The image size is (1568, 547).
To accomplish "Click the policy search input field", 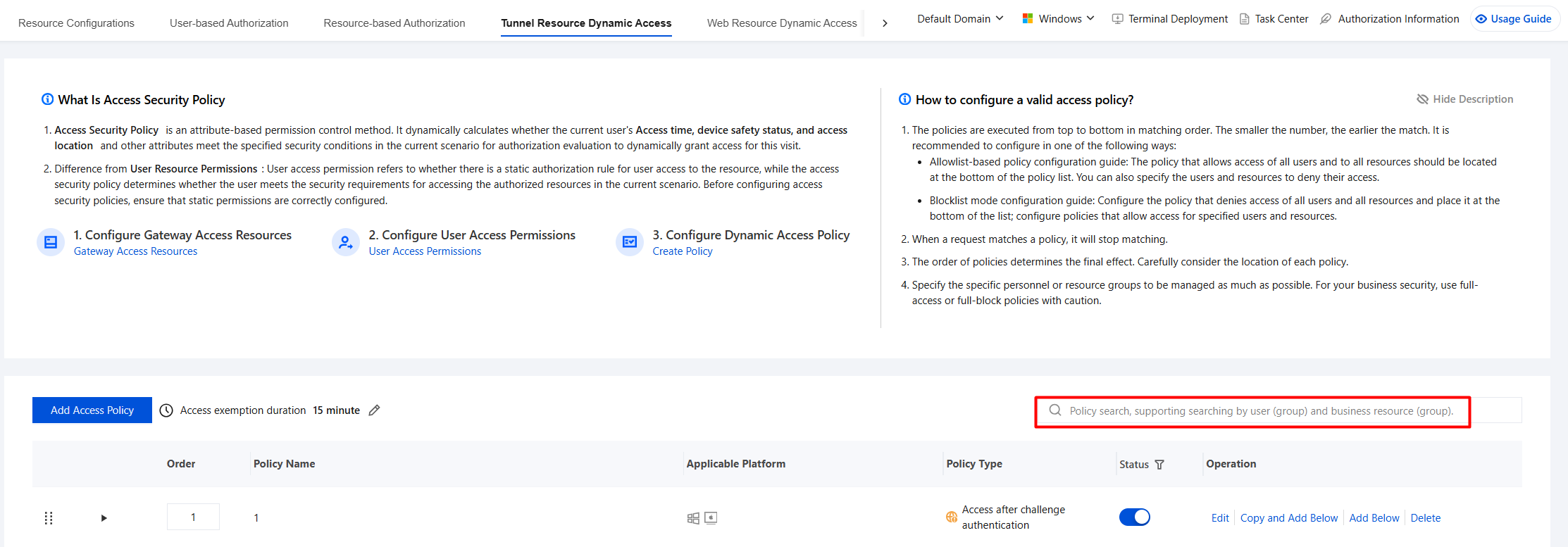I will (x=1278, y=411).
